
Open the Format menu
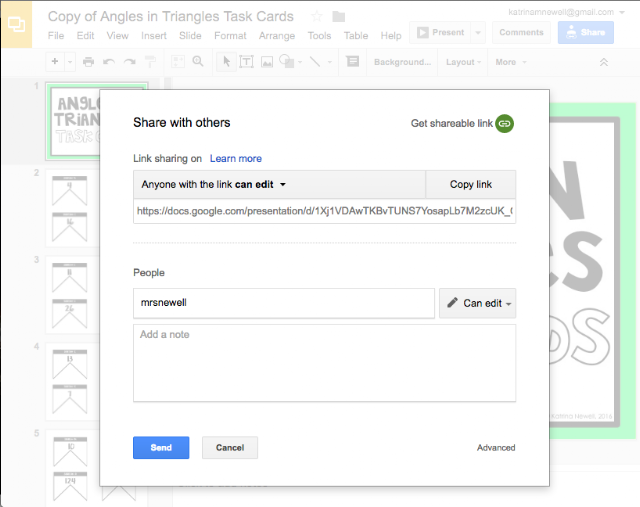[230, 36]
